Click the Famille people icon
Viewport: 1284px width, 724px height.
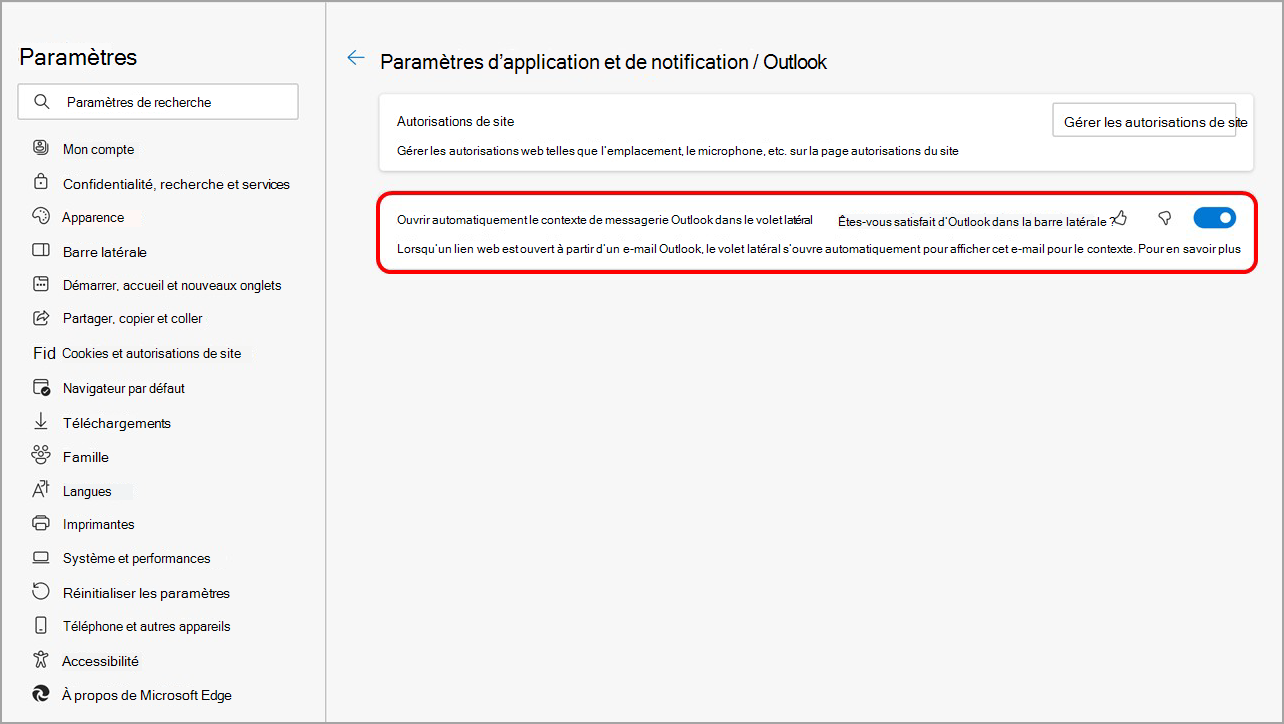(x=41, y=456)
